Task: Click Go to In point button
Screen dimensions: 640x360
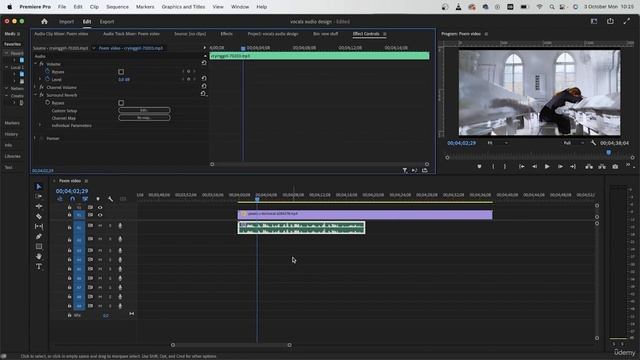Action: coord(521,167)
